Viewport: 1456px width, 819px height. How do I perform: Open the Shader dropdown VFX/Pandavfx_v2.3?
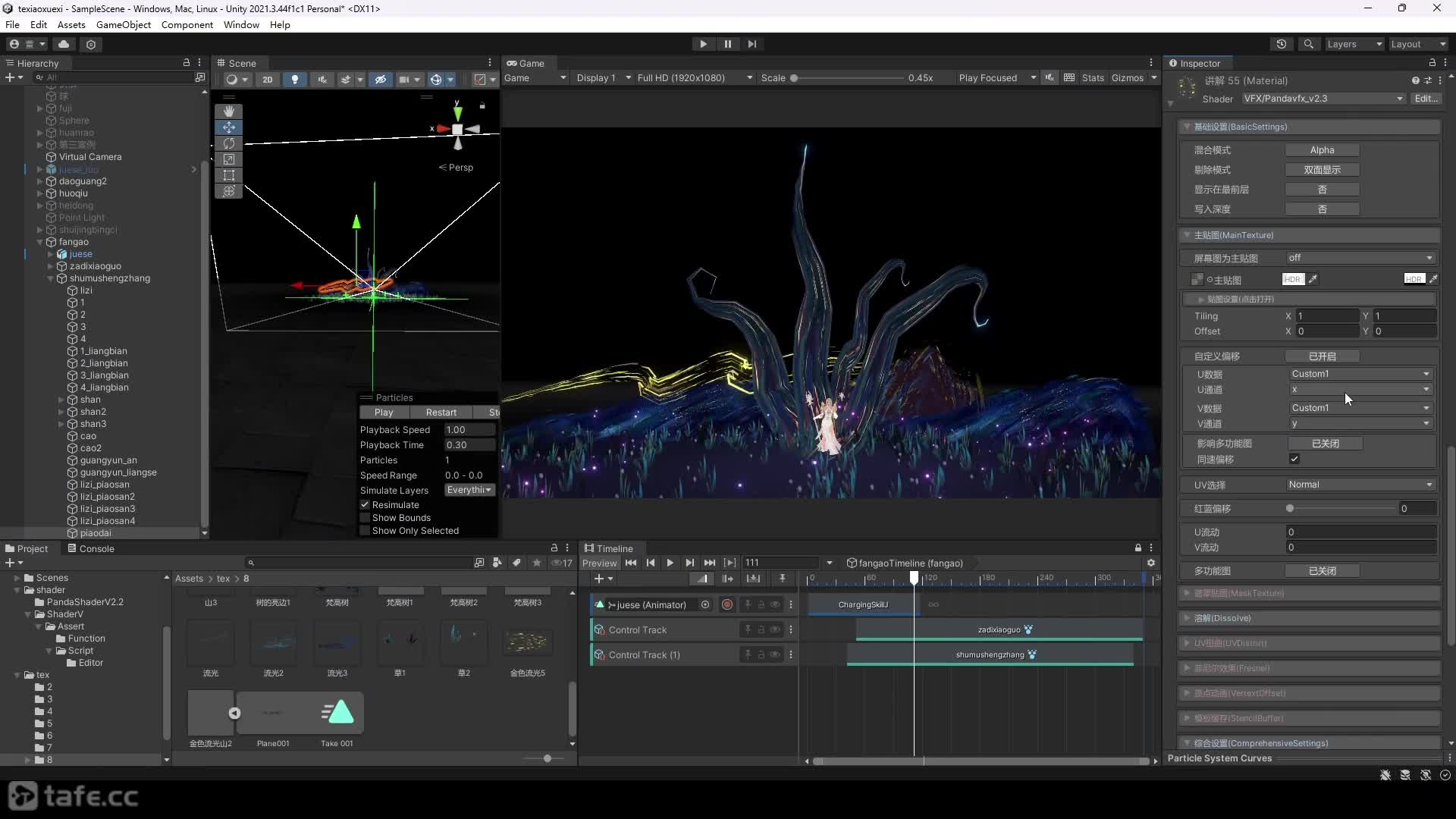1323,99
